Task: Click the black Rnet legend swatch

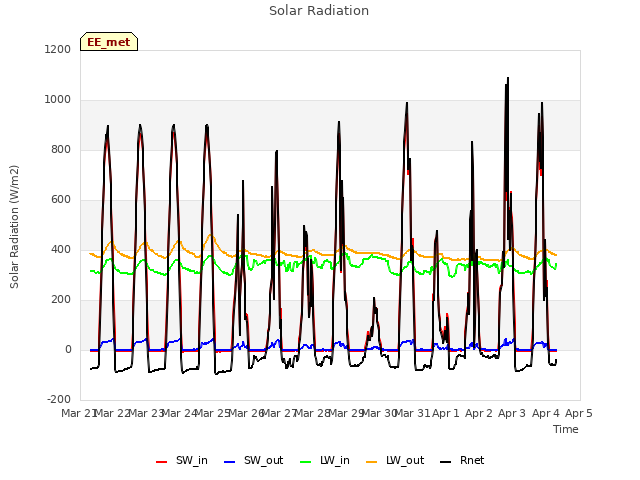Action: point(446,462)
